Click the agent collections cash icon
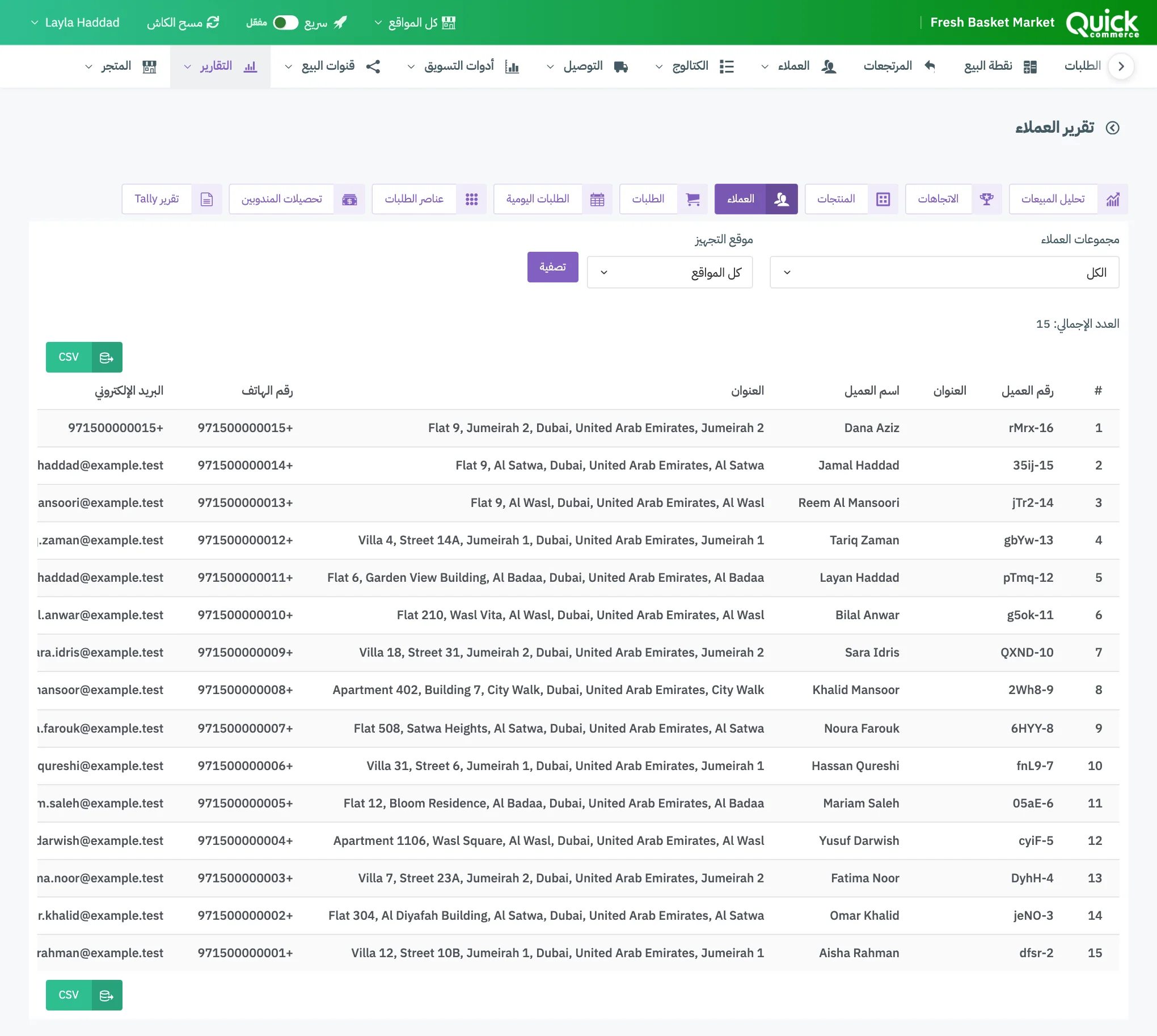 (x=349, y=199)
